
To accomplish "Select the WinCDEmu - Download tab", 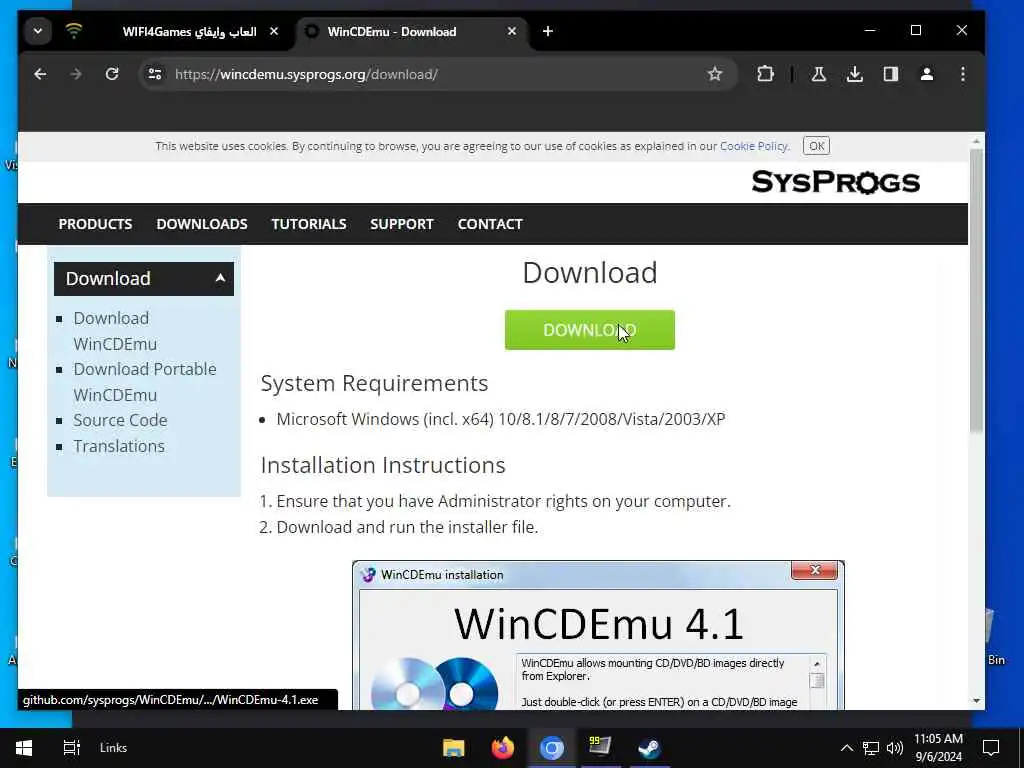I will [x=411, y=31].
